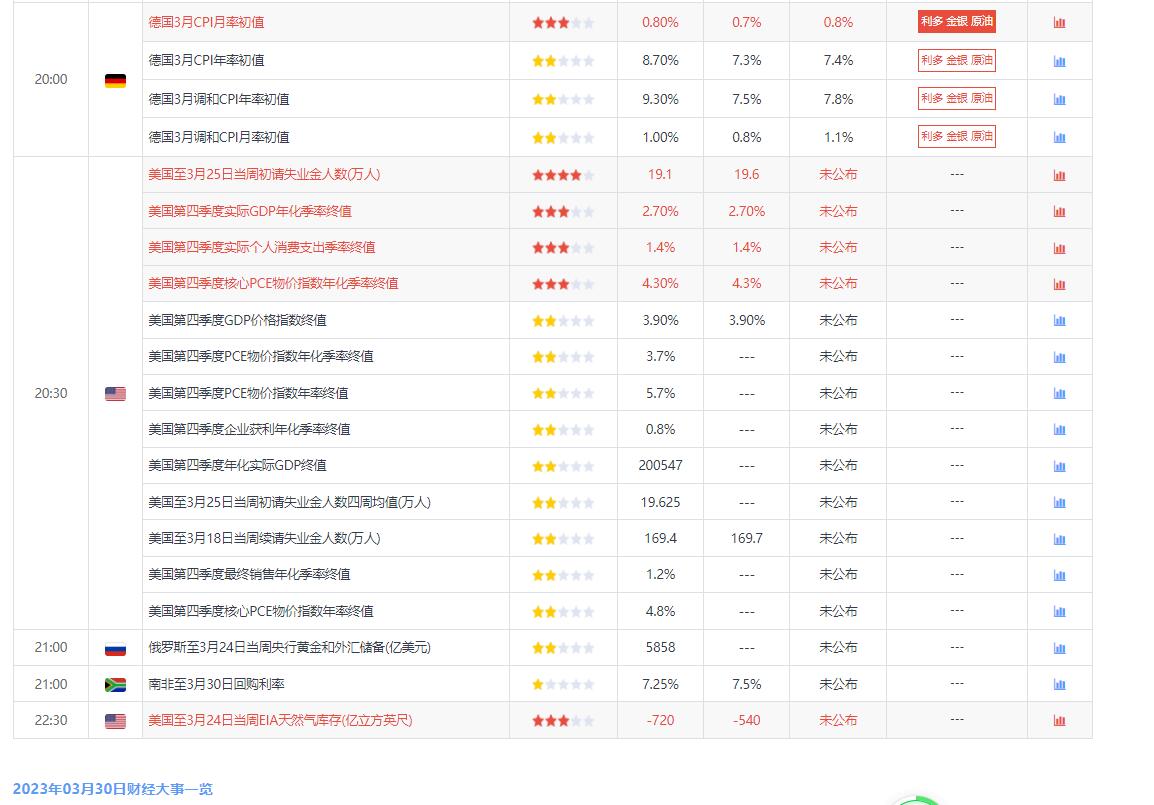This screenshot has height=805, width=1154.
Task: Open the 2023年03月30日财经大事一览 link
Action: (x=113, y=789)
